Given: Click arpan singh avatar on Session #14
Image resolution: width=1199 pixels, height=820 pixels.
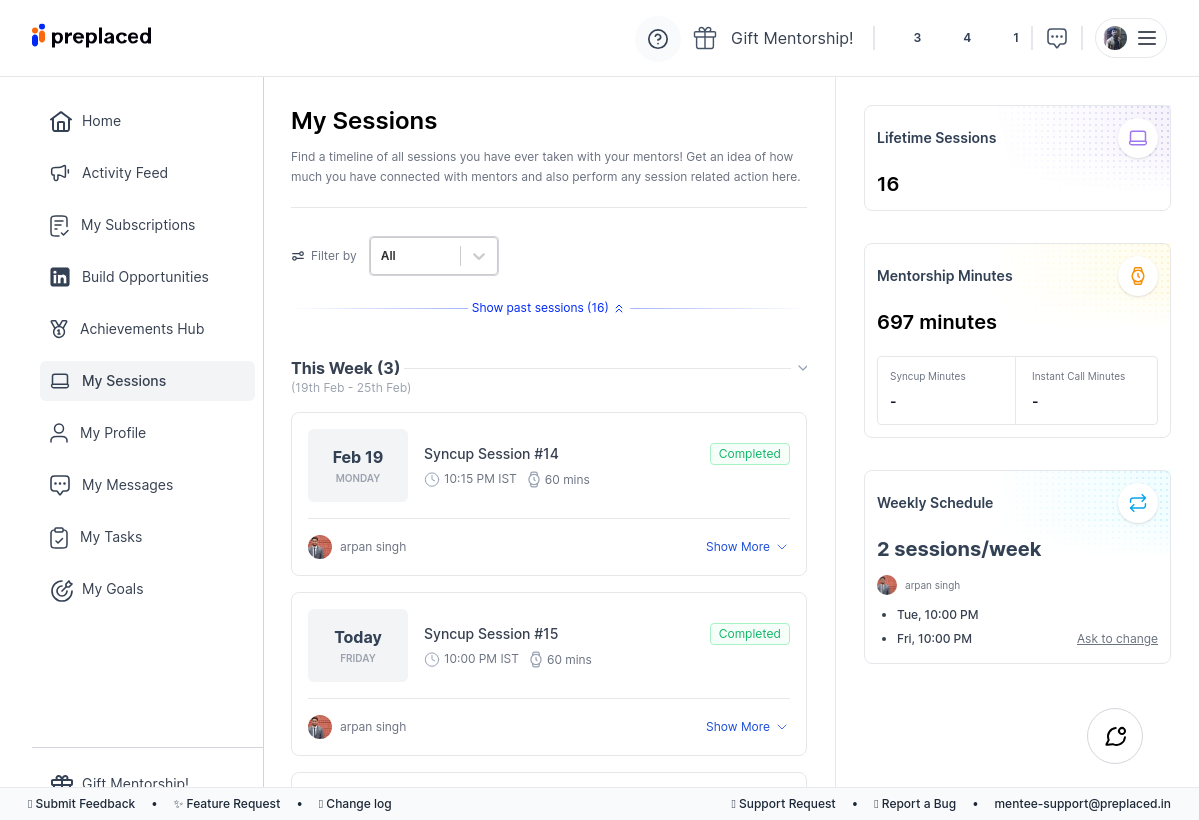Looking at the screenshot, I should tap(320, 547).
